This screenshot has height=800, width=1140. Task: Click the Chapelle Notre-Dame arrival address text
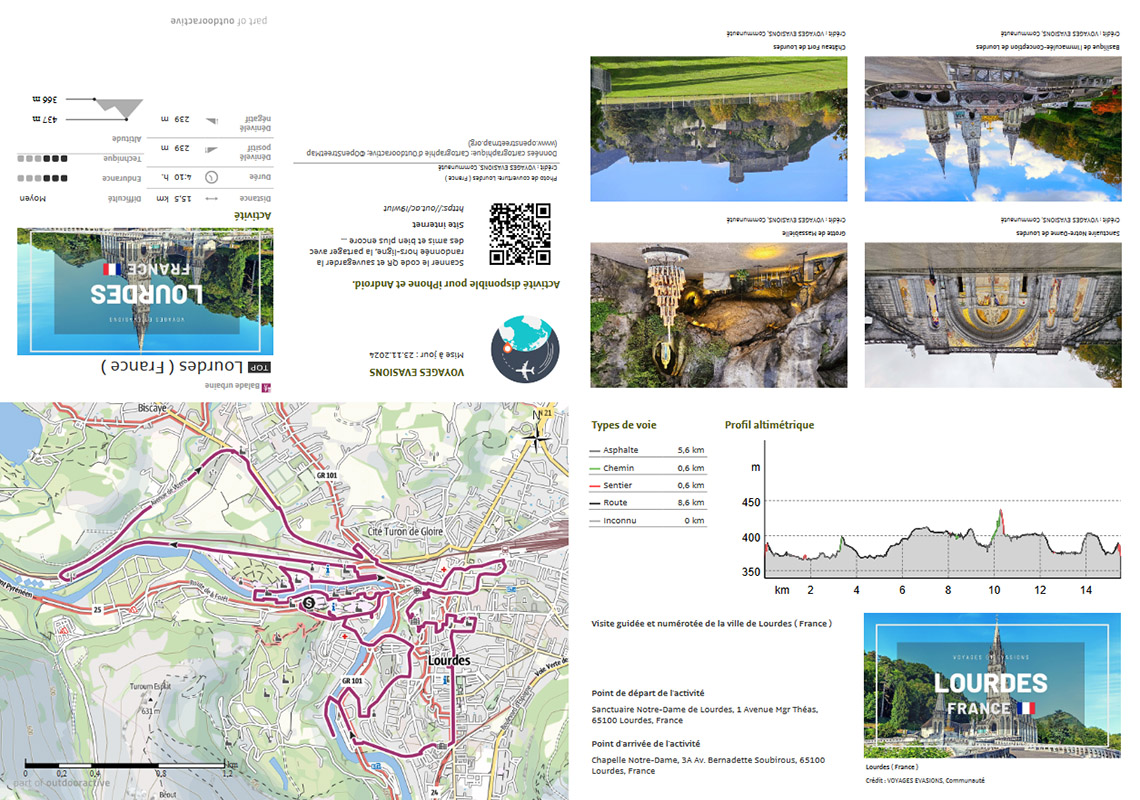708,765
